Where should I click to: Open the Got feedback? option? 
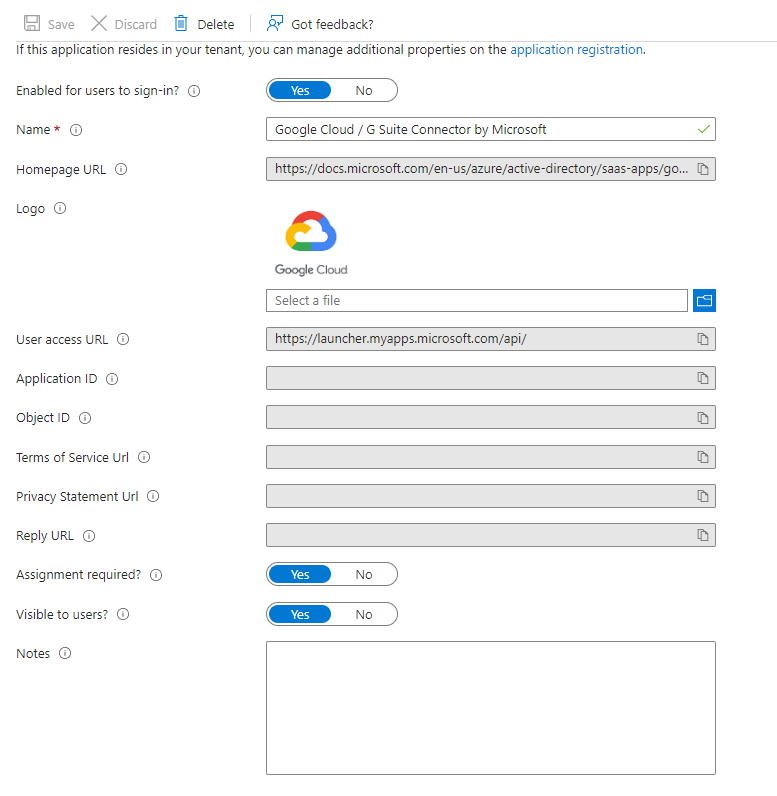(x=320, y=24)
